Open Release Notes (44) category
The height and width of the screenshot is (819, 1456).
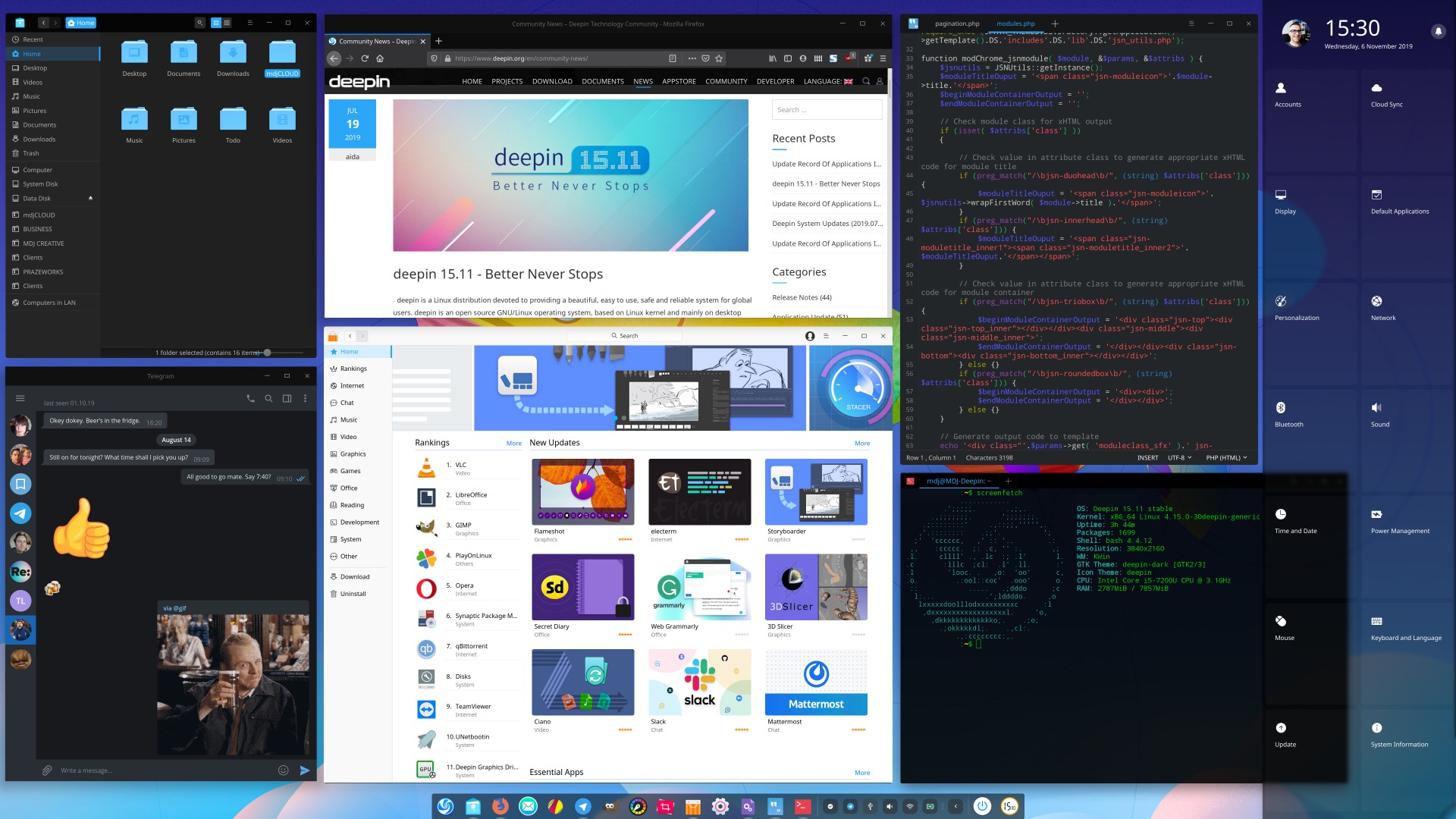802,297
